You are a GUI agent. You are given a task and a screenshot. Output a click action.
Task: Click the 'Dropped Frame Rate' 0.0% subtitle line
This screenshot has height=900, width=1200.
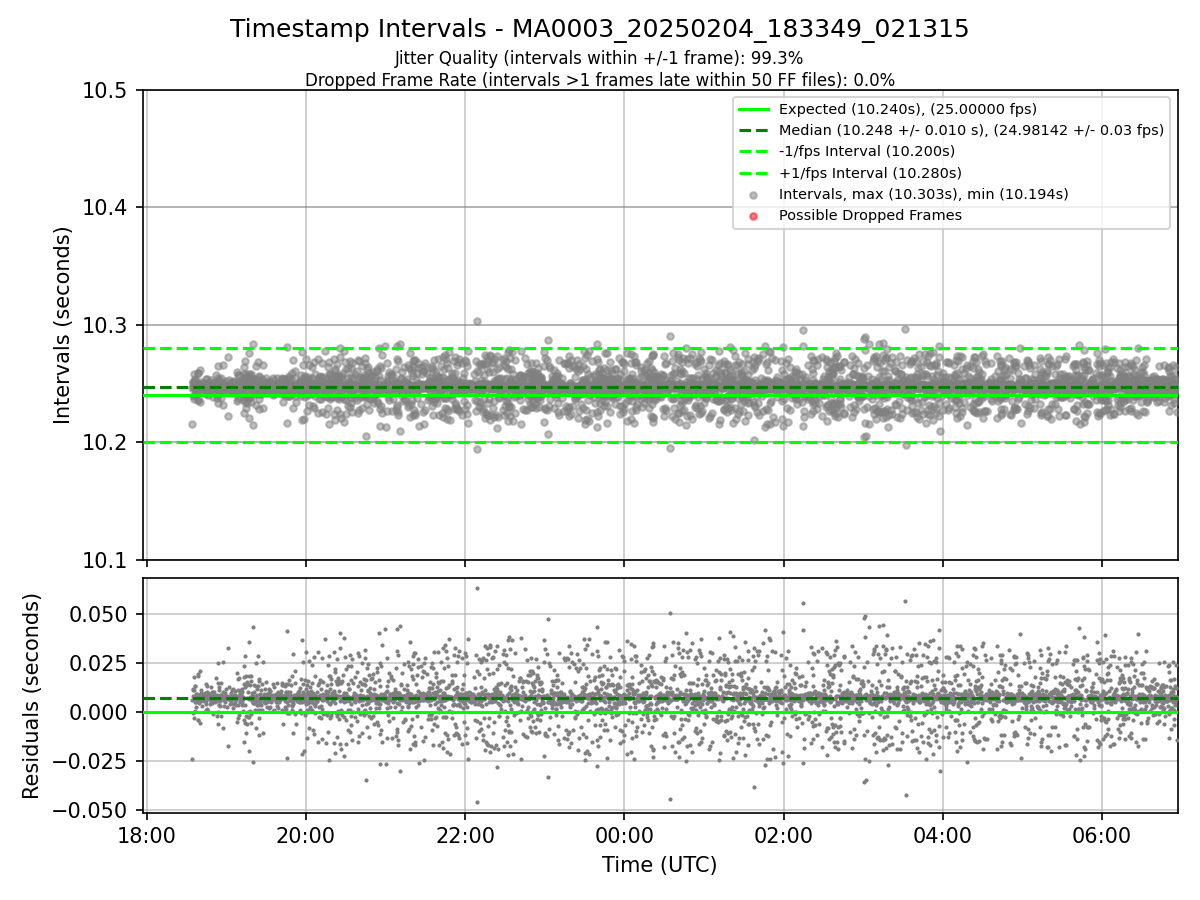pos(599,79)
